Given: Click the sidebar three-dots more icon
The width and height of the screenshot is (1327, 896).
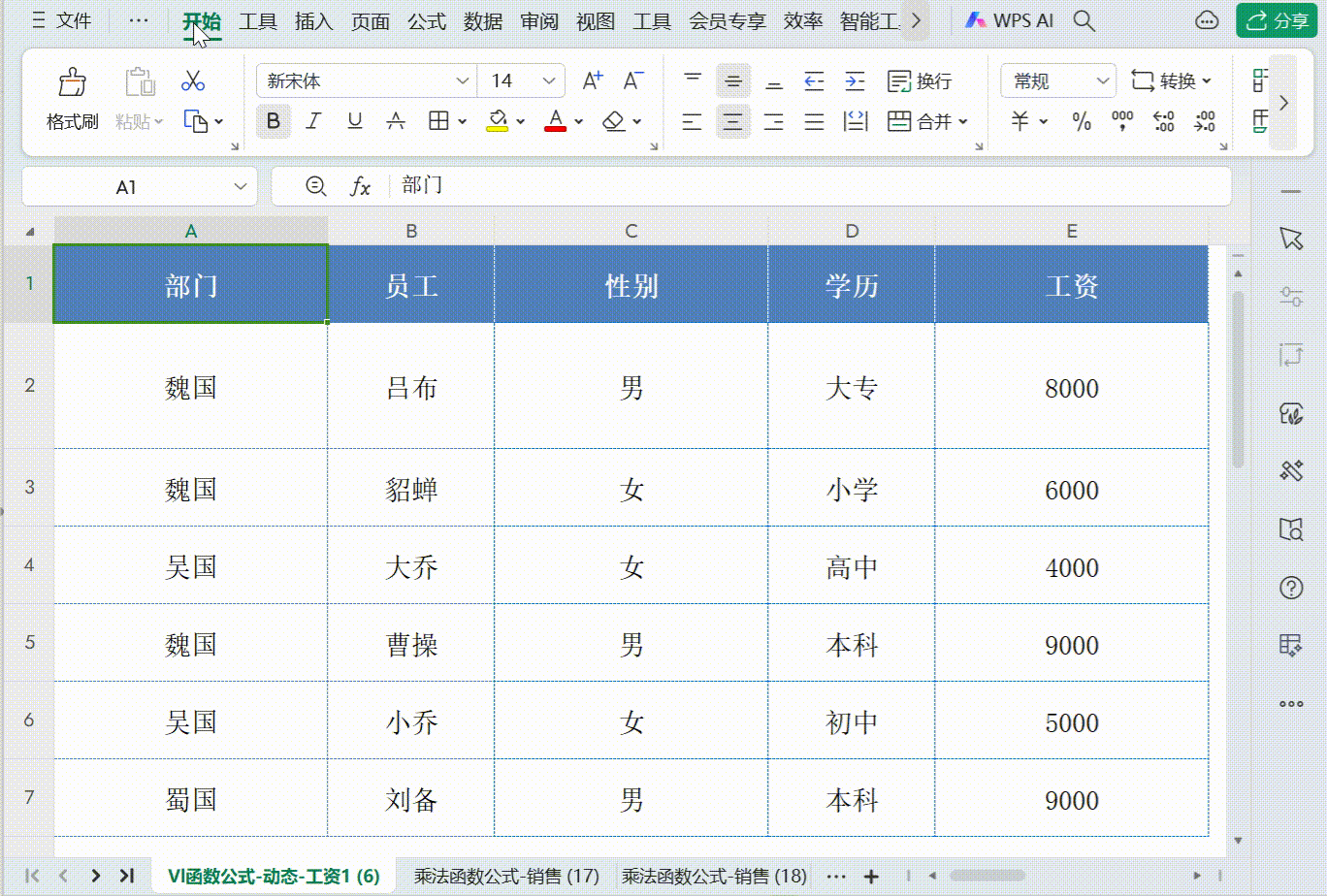Looking at the screenshot, I should pos(1291,704).
